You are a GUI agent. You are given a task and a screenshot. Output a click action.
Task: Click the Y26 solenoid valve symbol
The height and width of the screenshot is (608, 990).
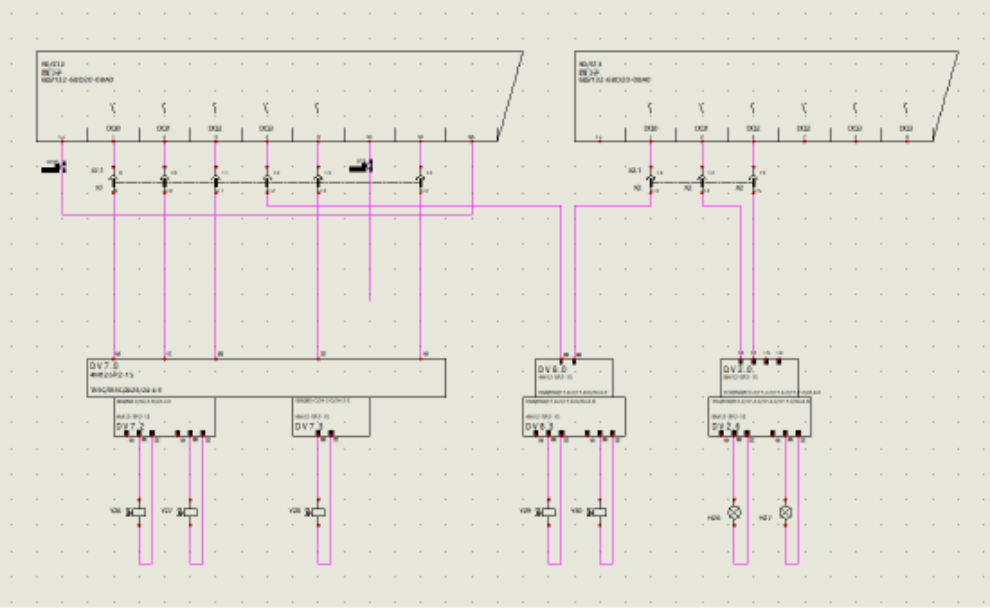pyautogui.click(x=139, y=512)
